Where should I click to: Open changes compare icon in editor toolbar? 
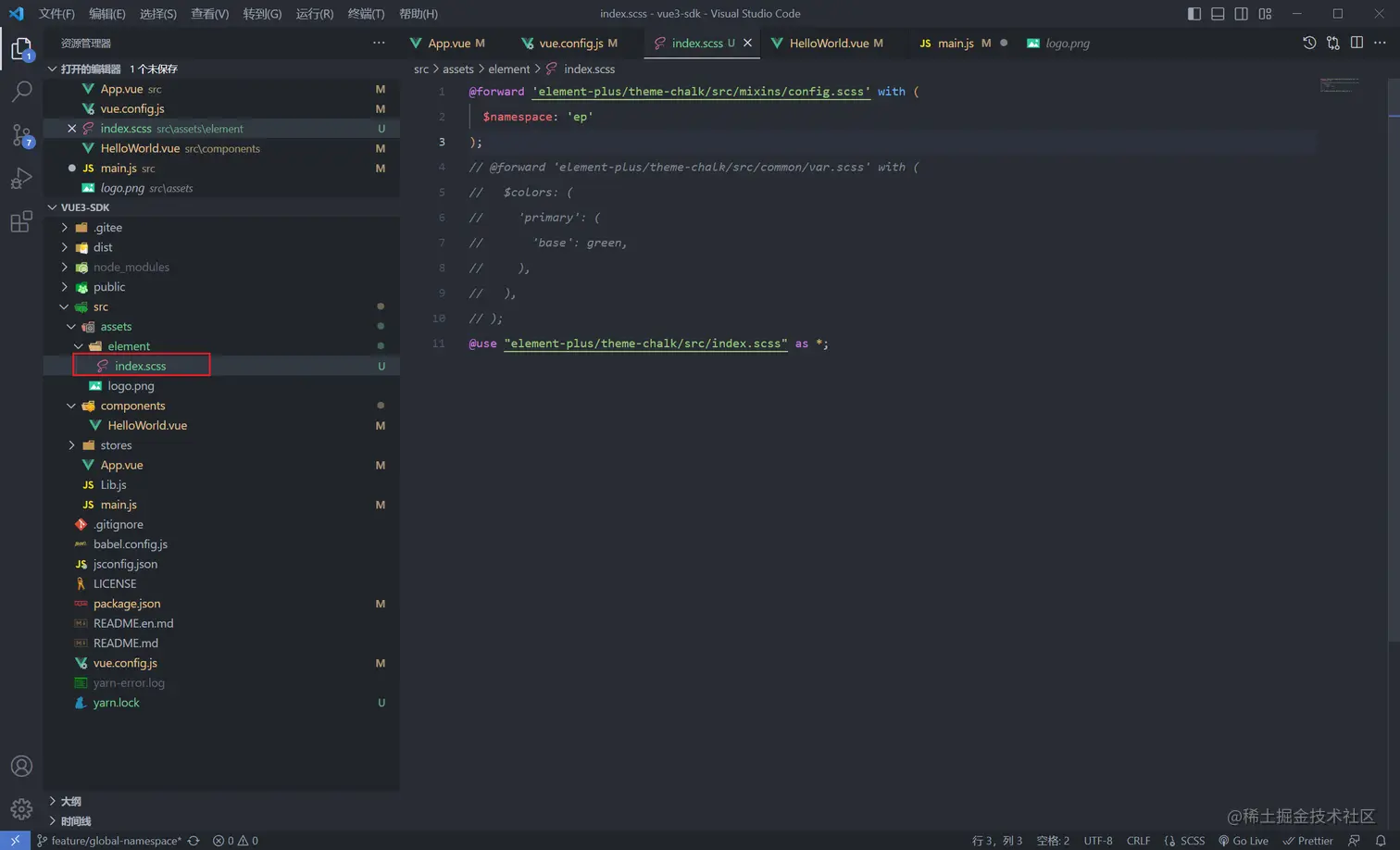pos(1333,43)
